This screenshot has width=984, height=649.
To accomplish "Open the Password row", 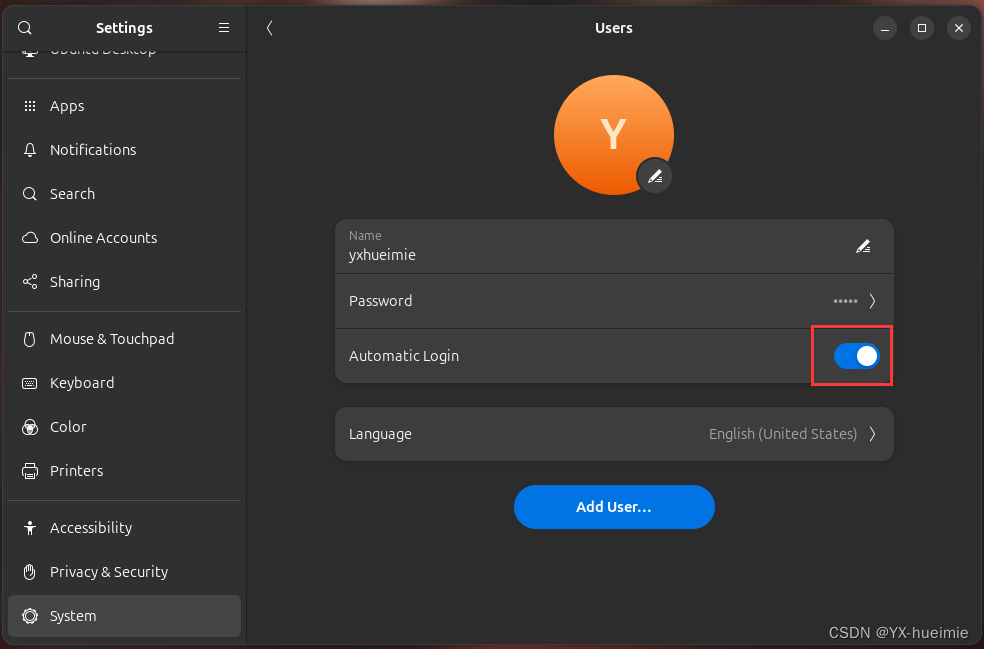I will (x=614, y=301).
